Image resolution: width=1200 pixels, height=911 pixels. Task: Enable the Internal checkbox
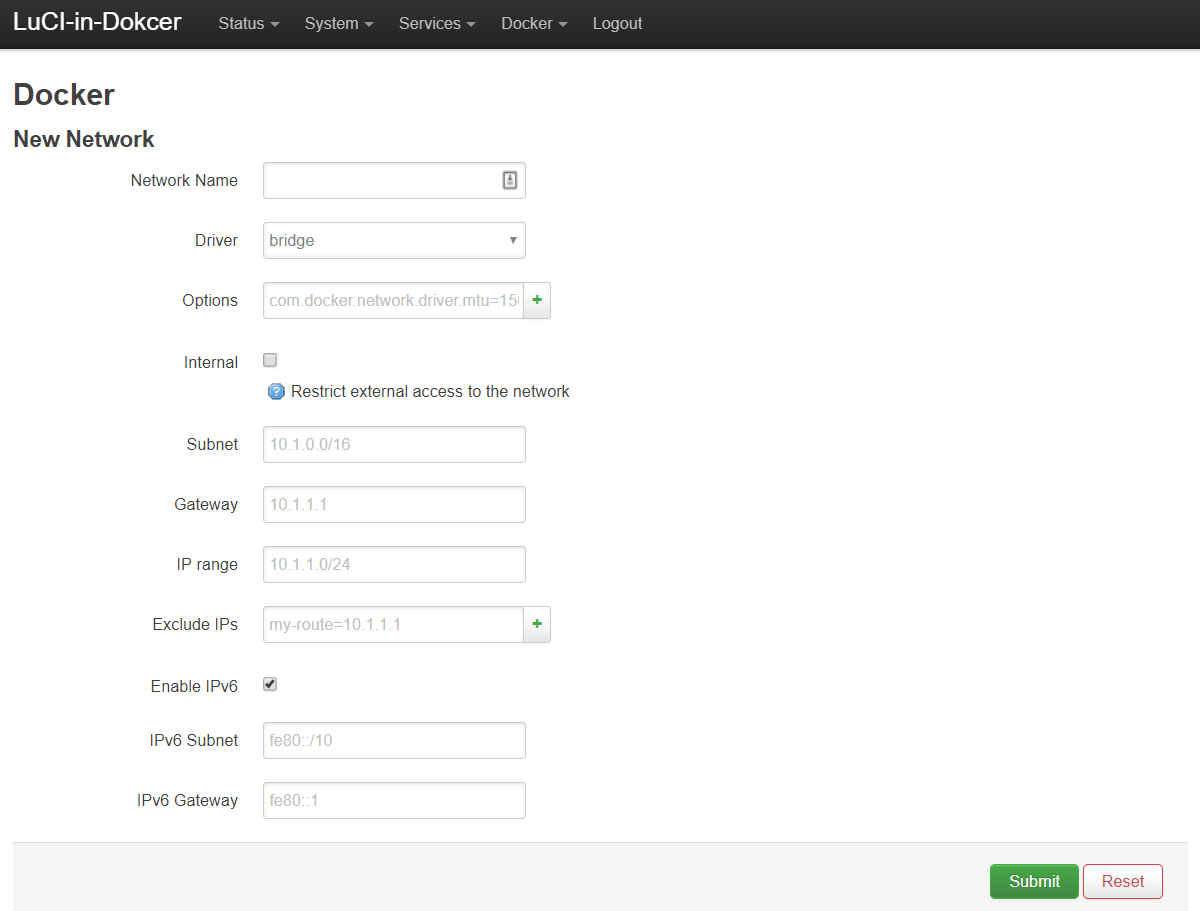click(x=270, y=361)
